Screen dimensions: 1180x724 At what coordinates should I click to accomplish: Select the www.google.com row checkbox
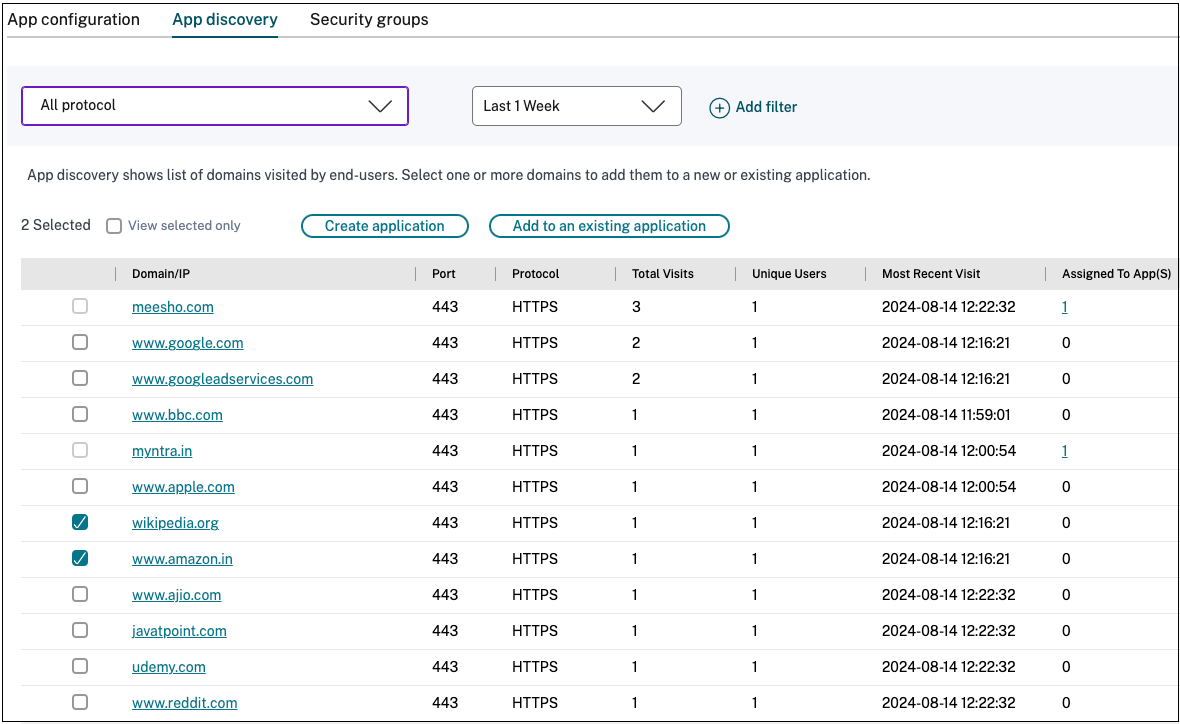coord(80,342)
